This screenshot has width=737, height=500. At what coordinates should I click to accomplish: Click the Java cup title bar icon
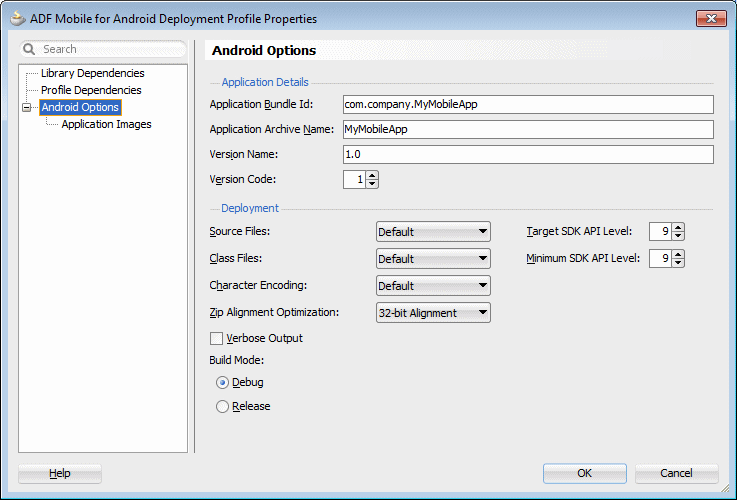point(18,19)
